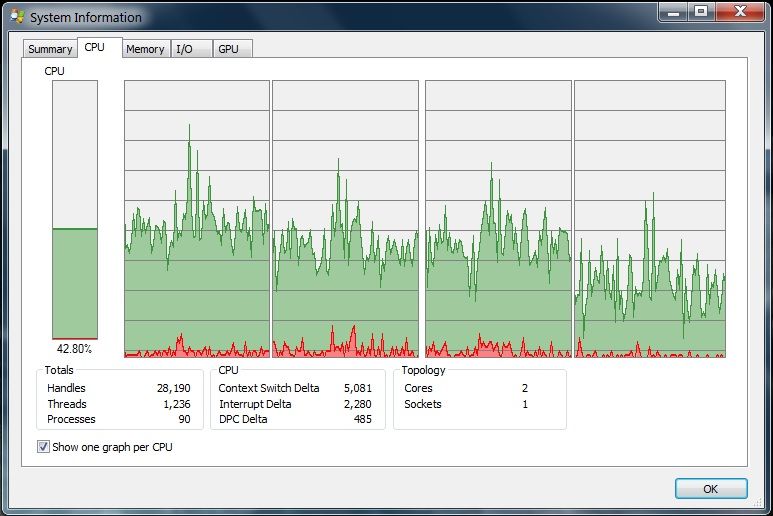Viewport: 773px width, 516px height.
Task: Click the Totals group heading
Action: point(59,370)
